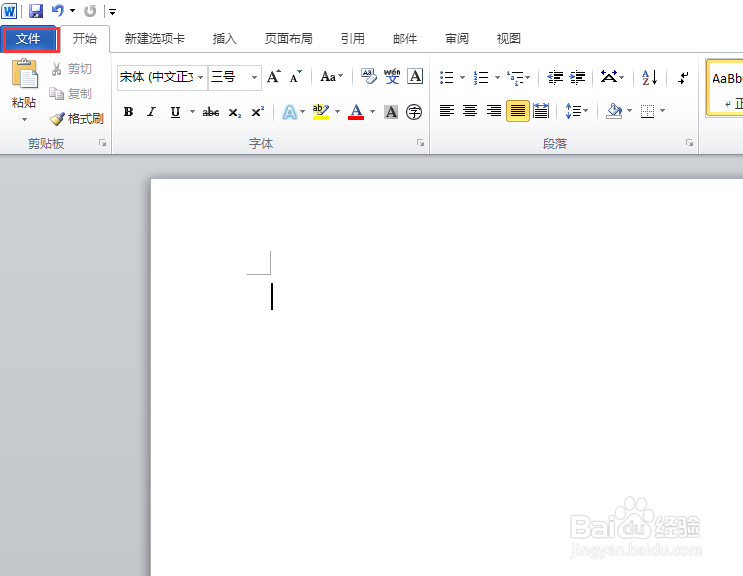
Task: Open the font color dropdown arrow
Action: coord(372,112)
